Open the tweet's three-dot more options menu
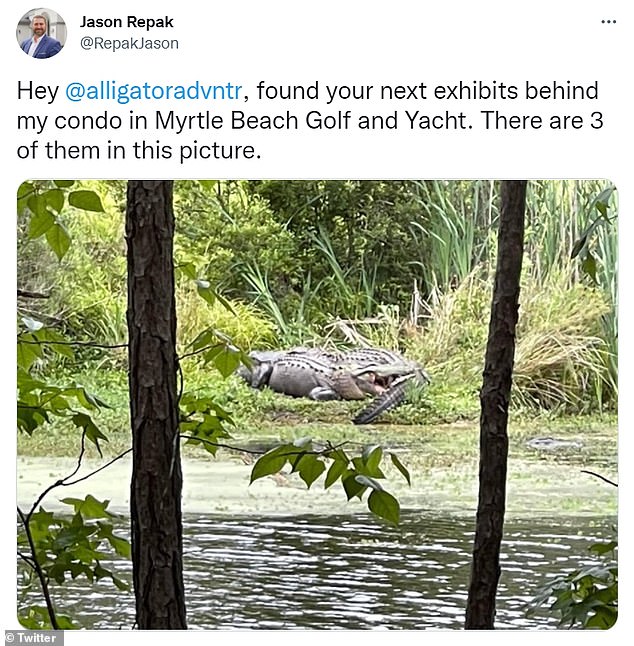Image resolution: width=634 pixels, height=646 pixels. point(608,22)
